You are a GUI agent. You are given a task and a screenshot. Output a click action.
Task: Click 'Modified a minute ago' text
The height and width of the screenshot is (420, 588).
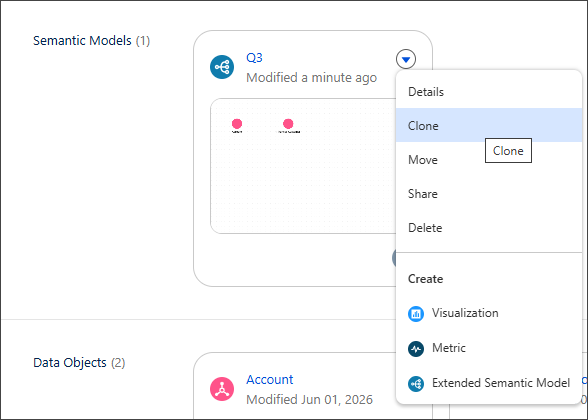point(312,78)
